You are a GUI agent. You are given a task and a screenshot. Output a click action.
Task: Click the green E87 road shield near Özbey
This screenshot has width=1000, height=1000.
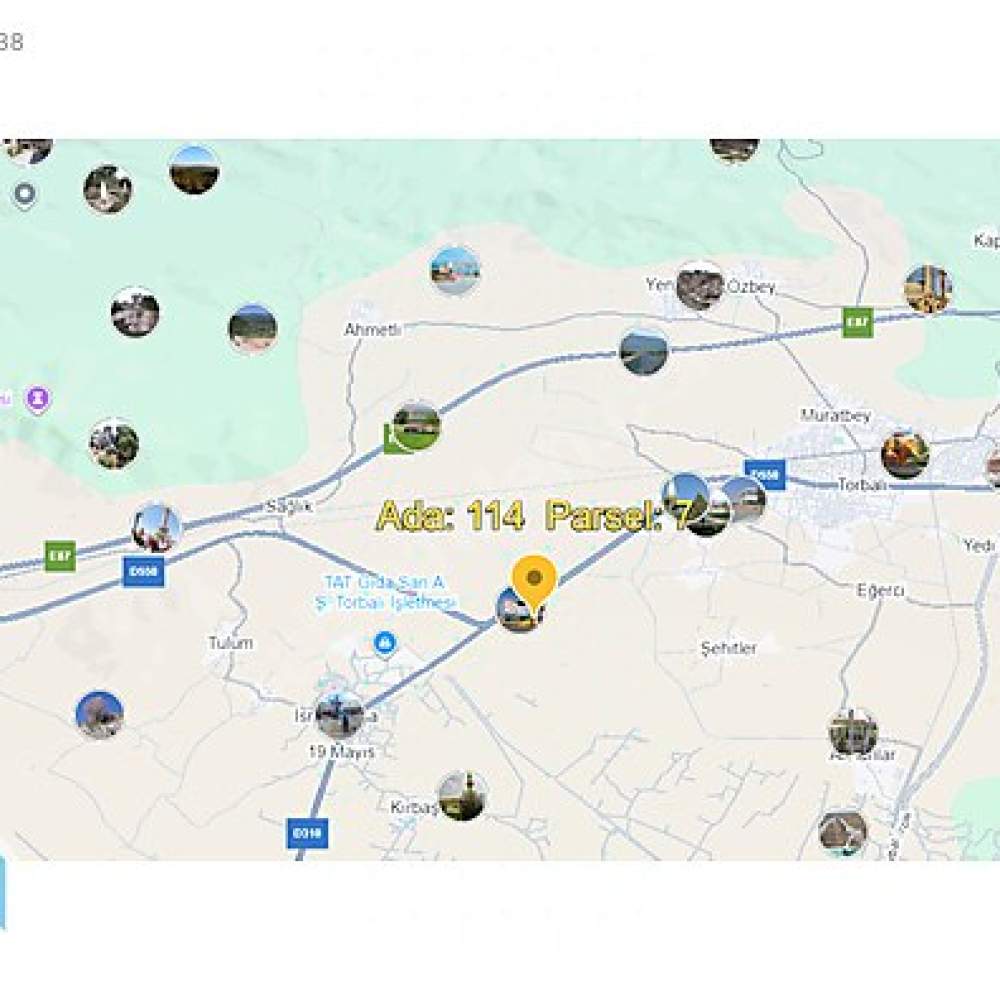858,323
